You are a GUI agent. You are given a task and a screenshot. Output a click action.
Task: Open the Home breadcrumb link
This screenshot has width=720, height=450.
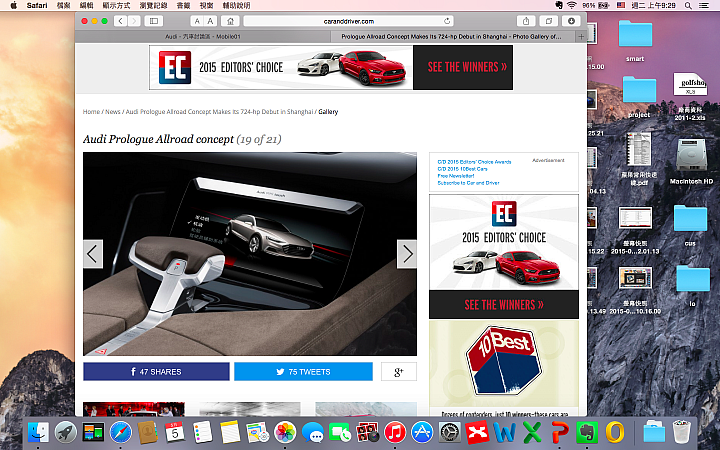click(91, 112)
